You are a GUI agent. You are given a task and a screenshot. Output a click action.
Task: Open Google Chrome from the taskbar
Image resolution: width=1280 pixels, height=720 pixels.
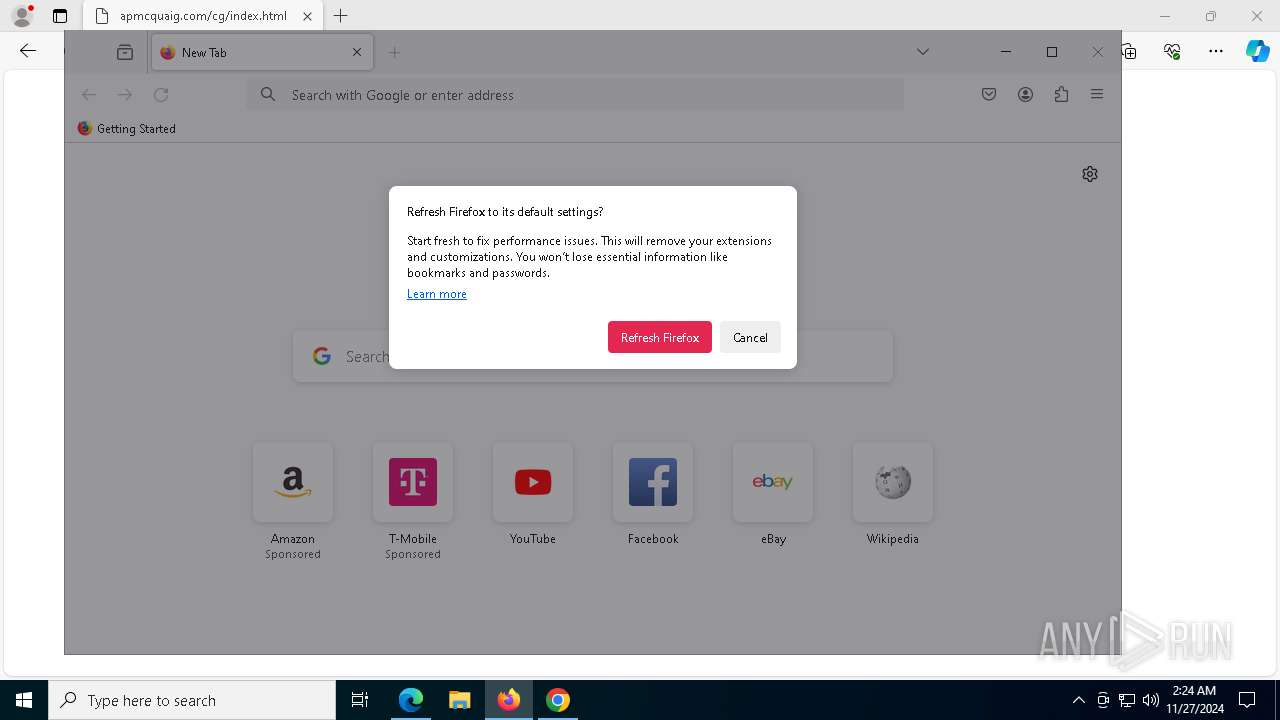coord(558,700)
